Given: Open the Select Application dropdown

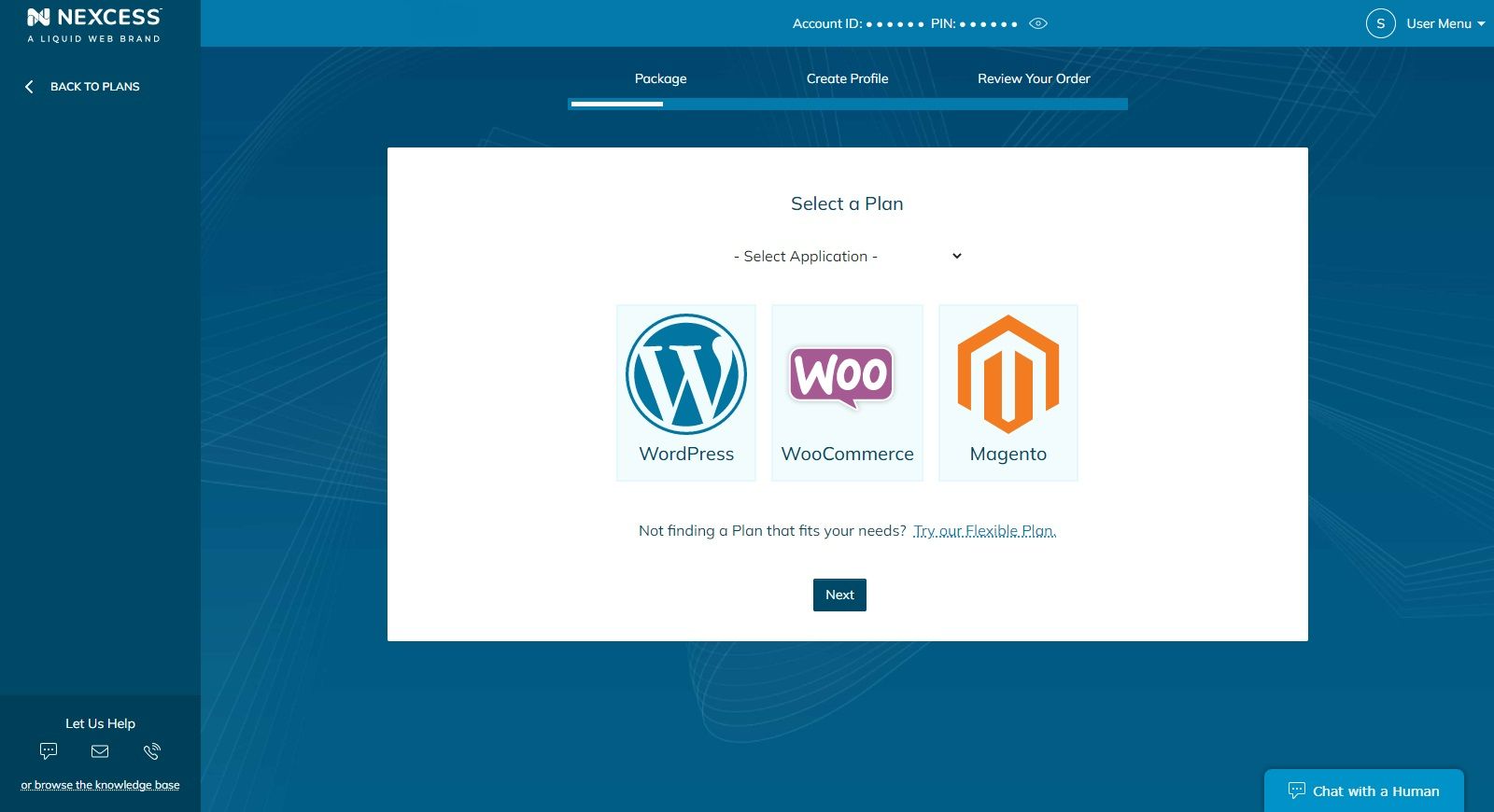Looking at the screenshot, I should click(x=847, y=256).
